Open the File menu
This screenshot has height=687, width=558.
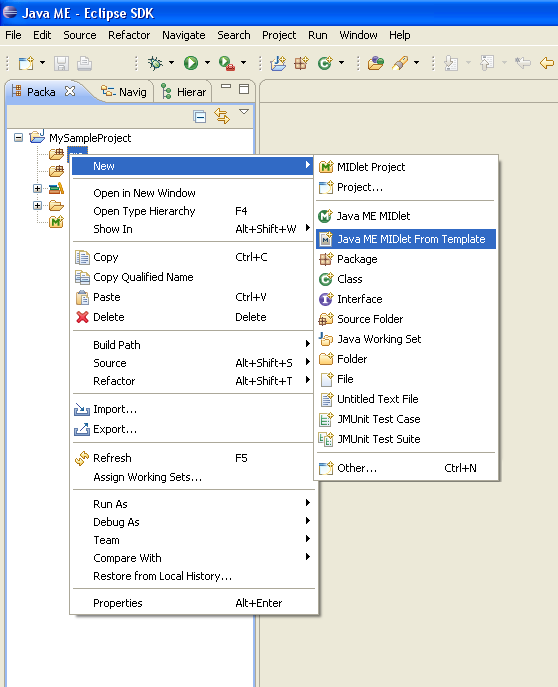[x=13, y=35]
